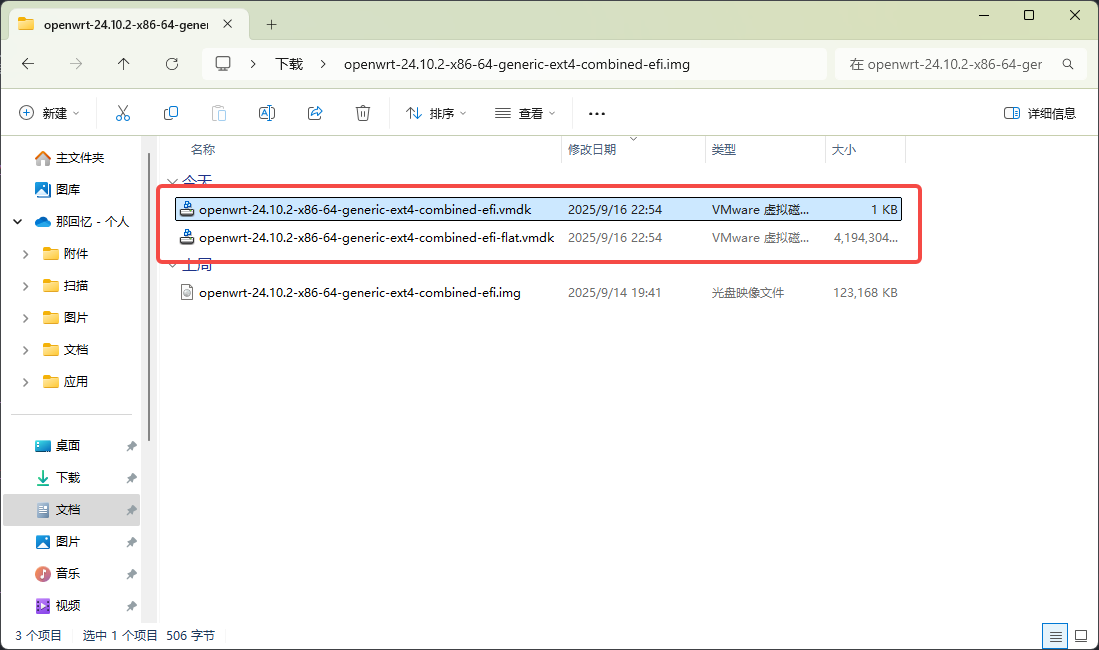Click 123,168 KB size of img file
The height and width of the screenshot is (650, 1099).
click(865, 292)
